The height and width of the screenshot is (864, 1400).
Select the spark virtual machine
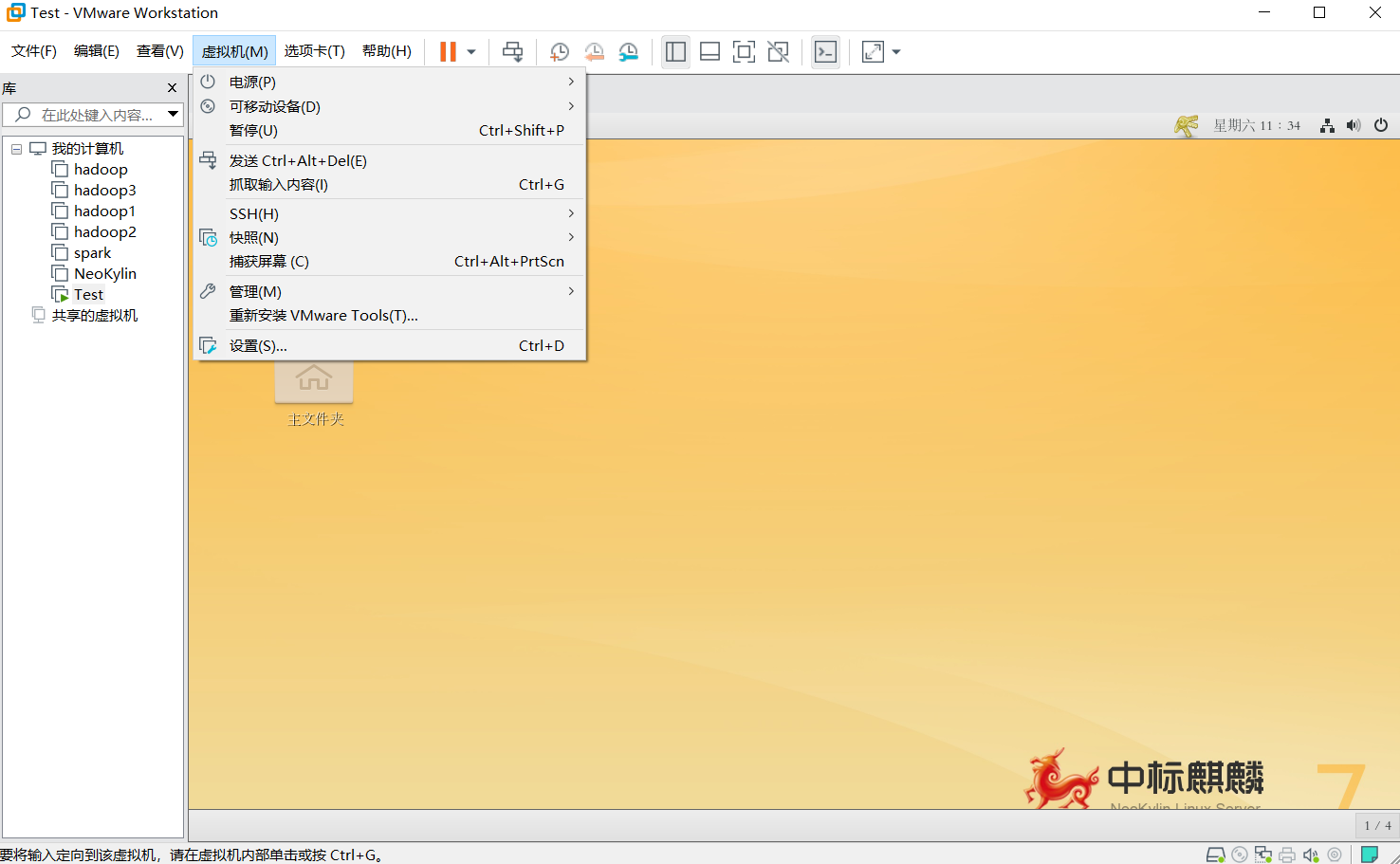[x=92, y=253]
